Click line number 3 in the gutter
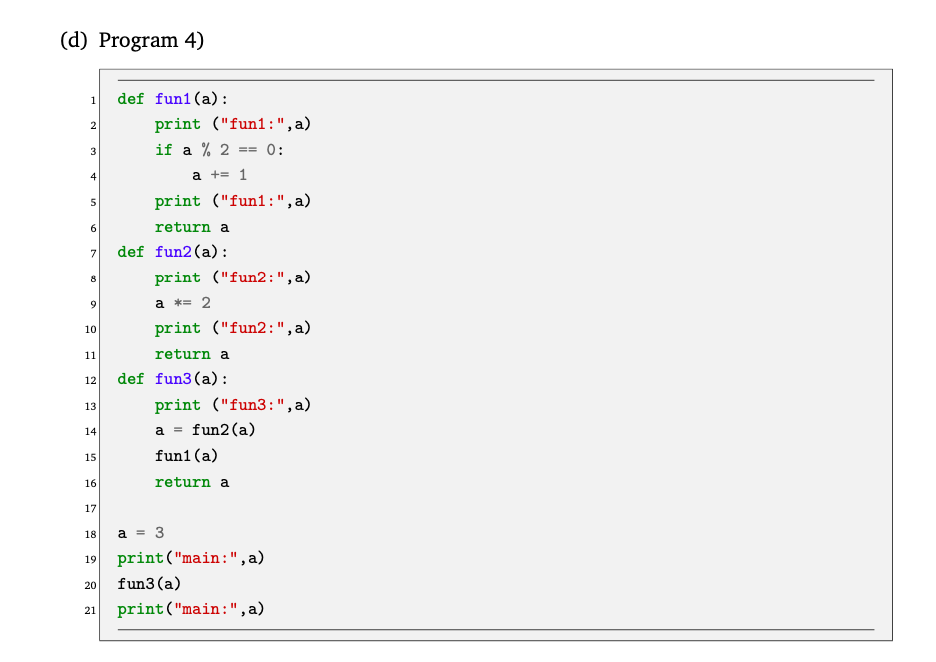 pos(93,151)
